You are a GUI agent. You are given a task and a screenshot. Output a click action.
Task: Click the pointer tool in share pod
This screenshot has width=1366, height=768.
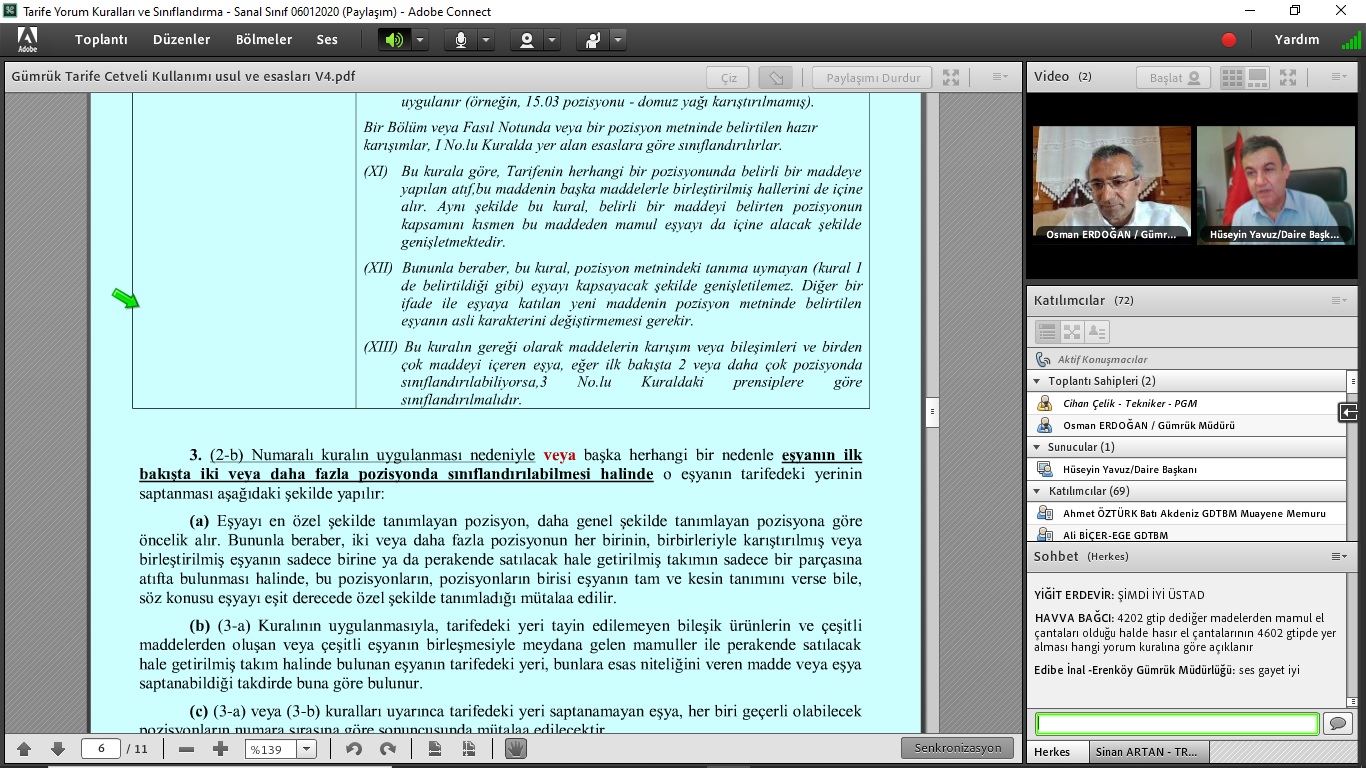click(x=775, y=78)
